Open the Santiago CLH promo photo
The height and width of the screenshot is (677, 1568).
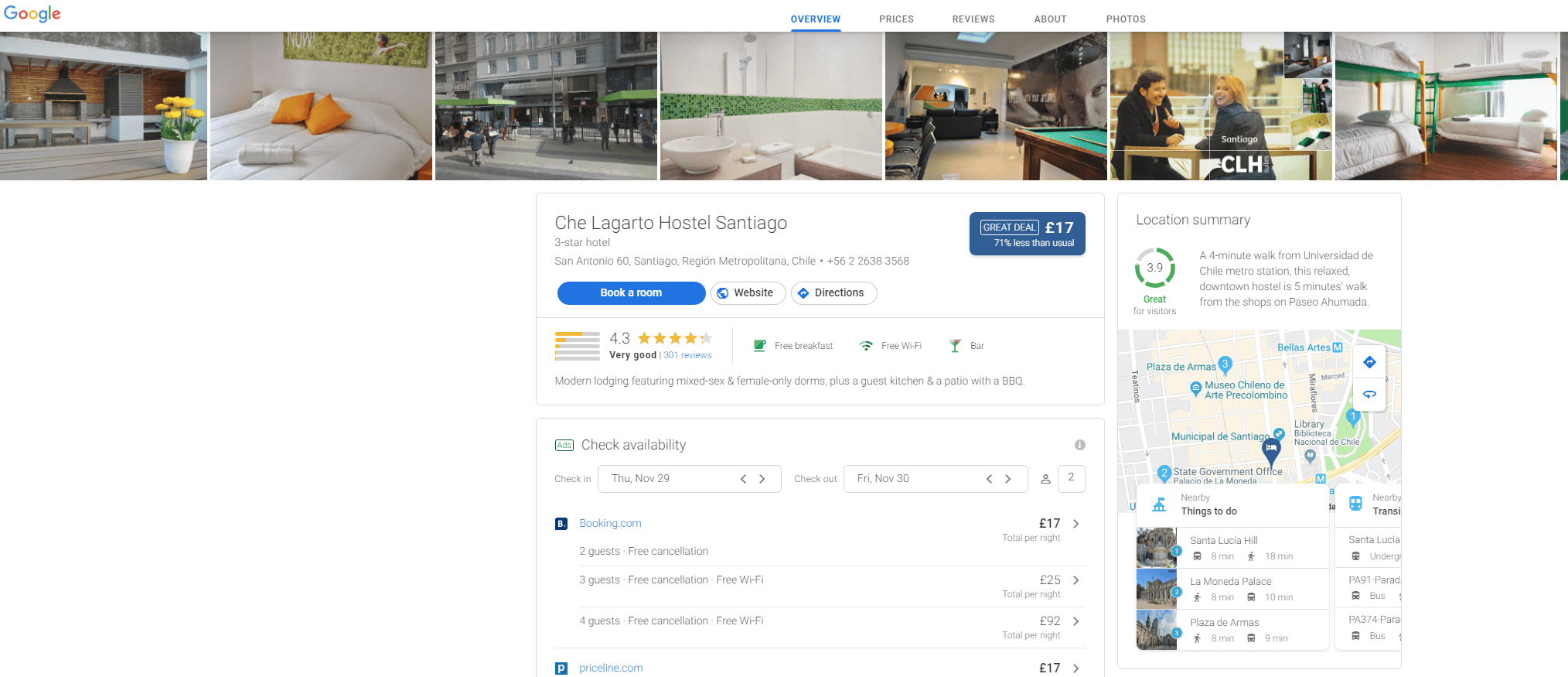pos(1221,106)
